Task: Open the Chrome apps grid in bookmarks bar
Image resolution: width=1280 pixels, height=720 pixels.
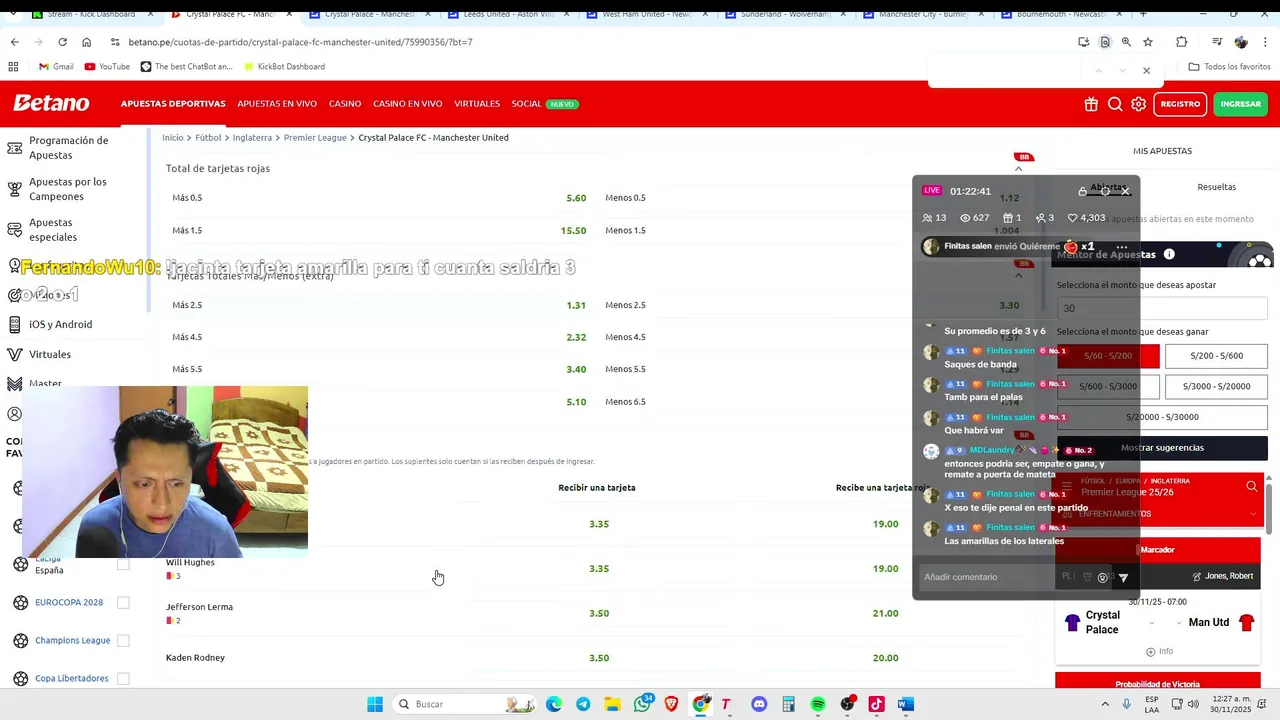Action: tap(13, 66)
